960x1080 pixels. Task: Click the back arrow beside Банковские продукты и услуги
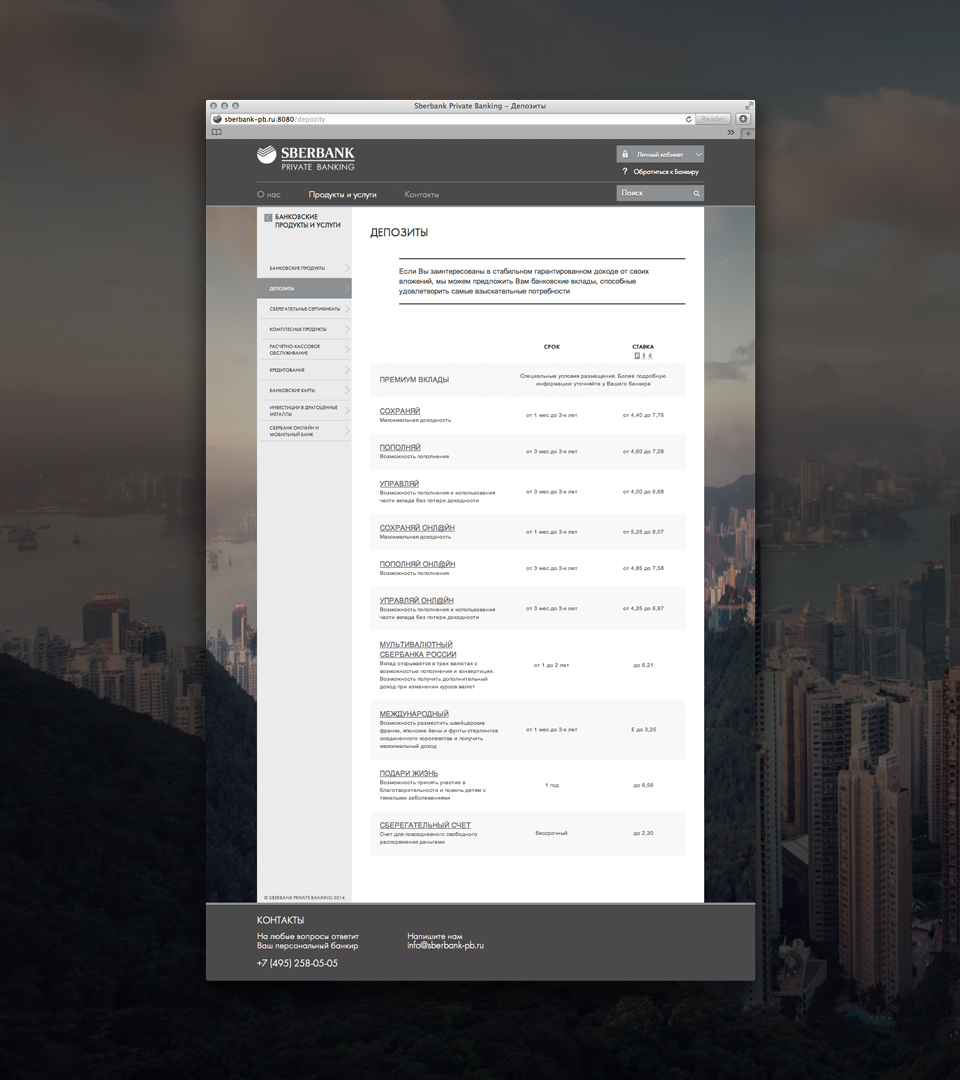coord(268,218)
